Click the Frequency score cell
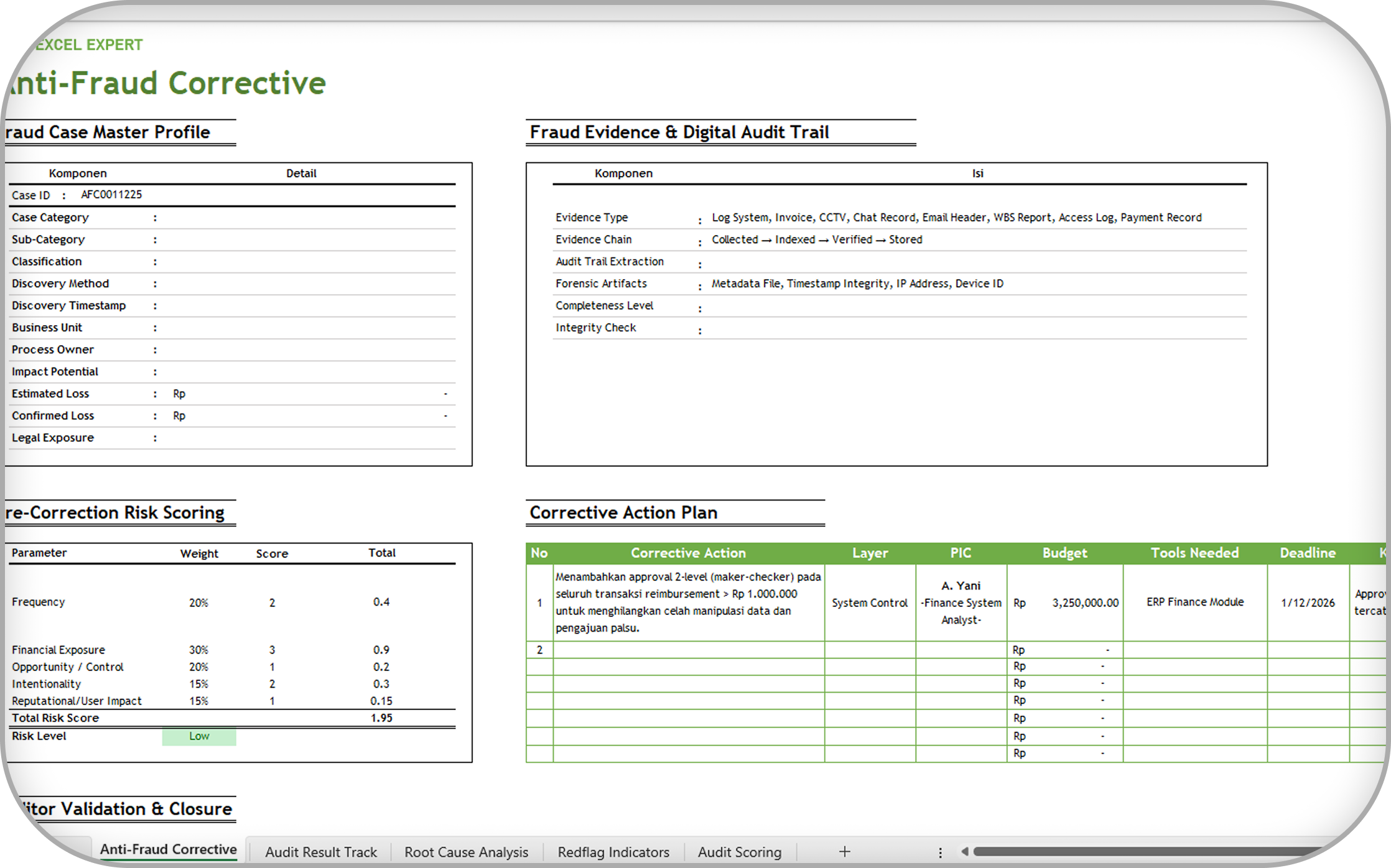Screen dimensions: 1391x868 pyautogui.click(x=272, y=603)
